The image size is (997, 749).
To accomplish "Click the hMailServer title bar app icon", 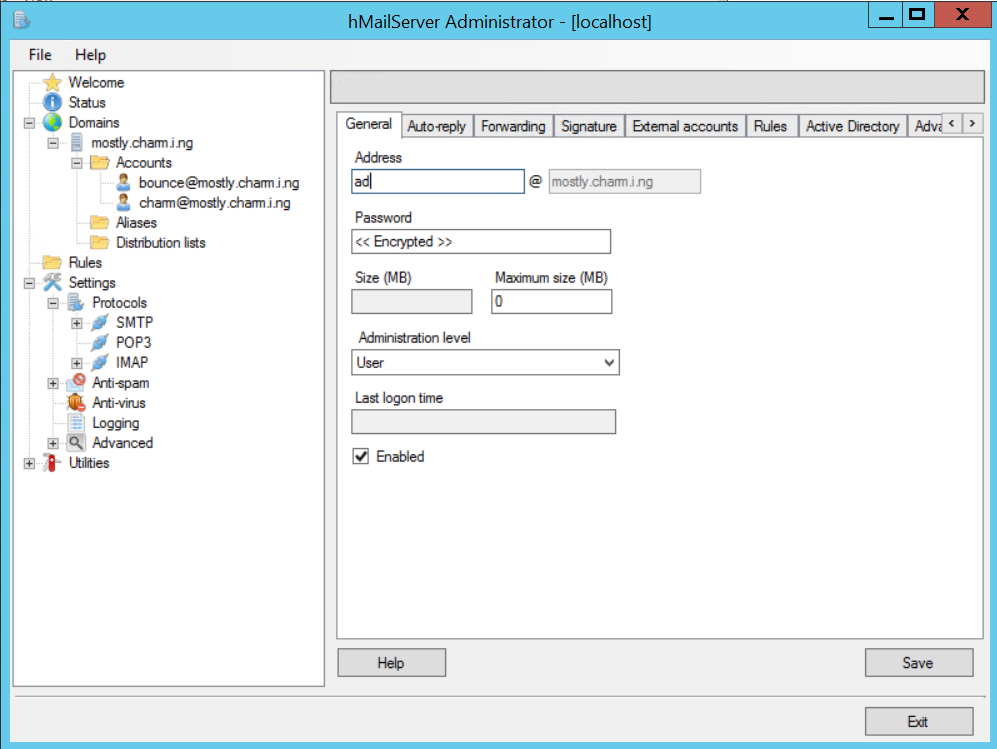I will point(22,20).
